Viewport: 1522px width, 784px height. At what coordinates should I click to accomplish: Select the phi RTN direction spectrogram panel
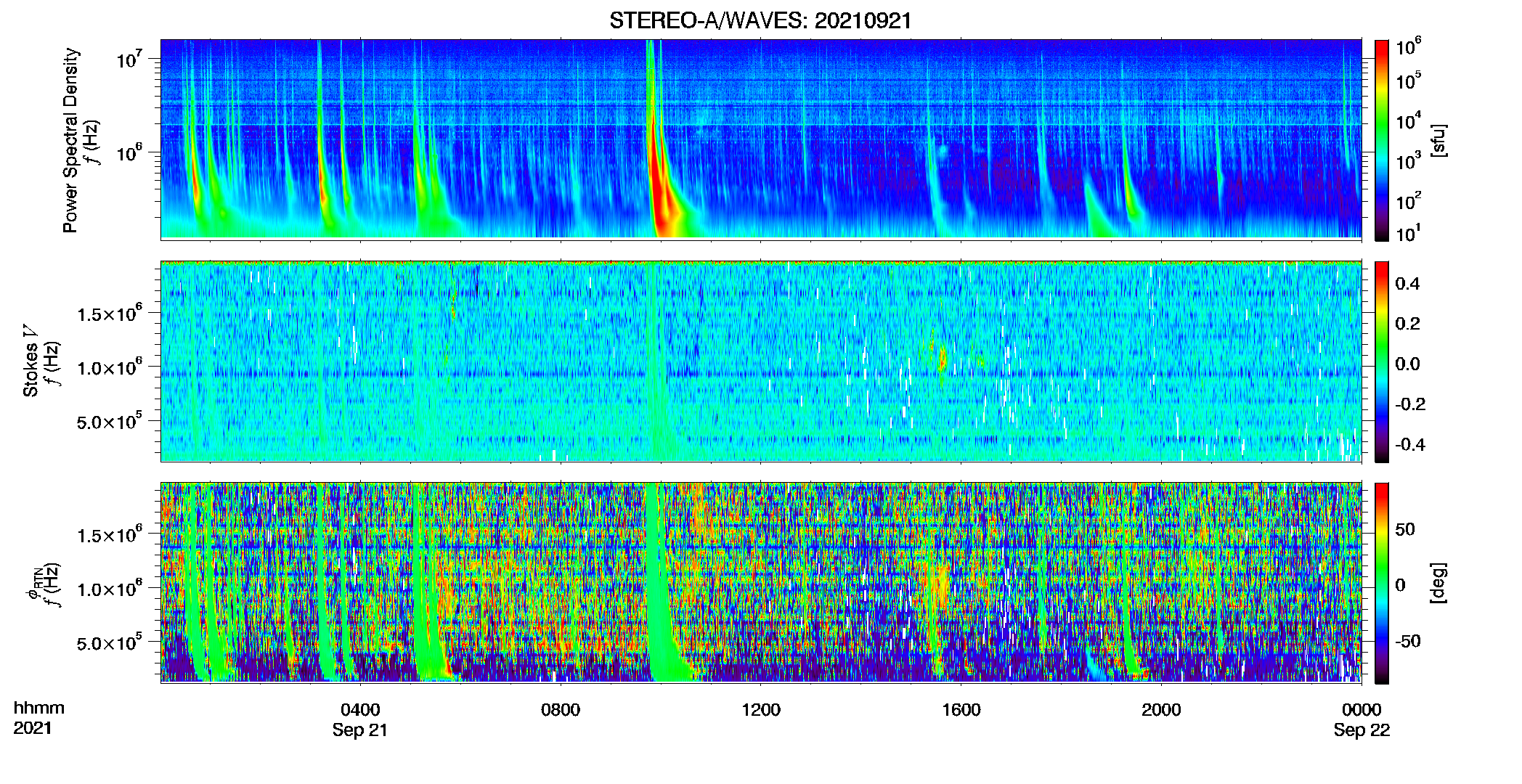click(x=761, y=583)
